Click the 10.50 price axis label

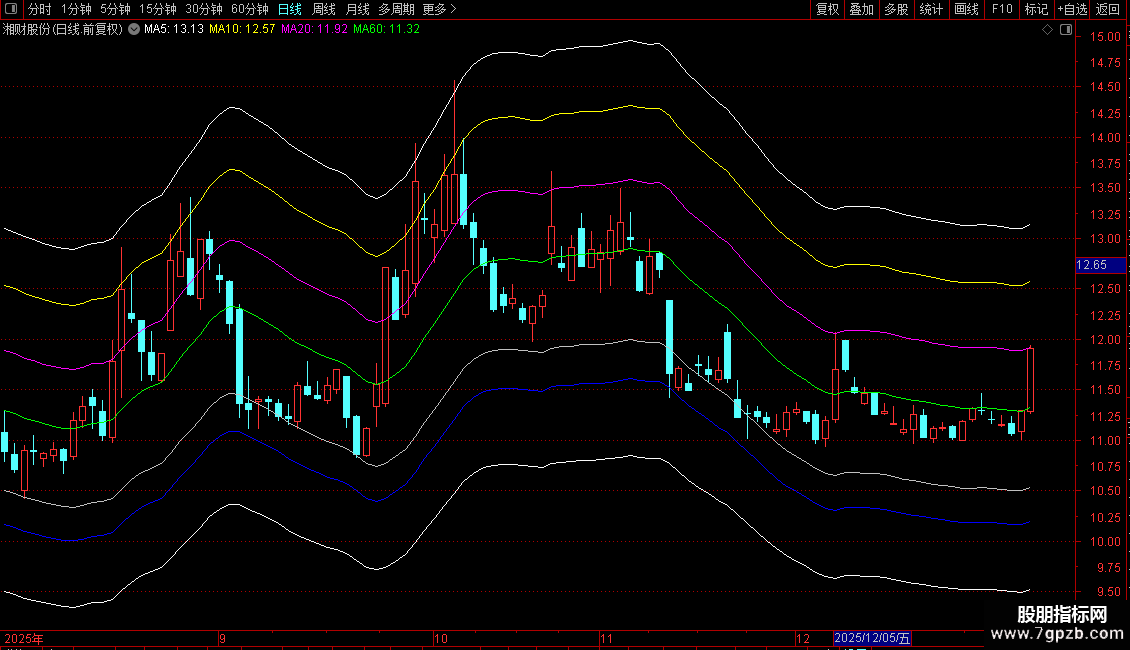pos(1105,491)
